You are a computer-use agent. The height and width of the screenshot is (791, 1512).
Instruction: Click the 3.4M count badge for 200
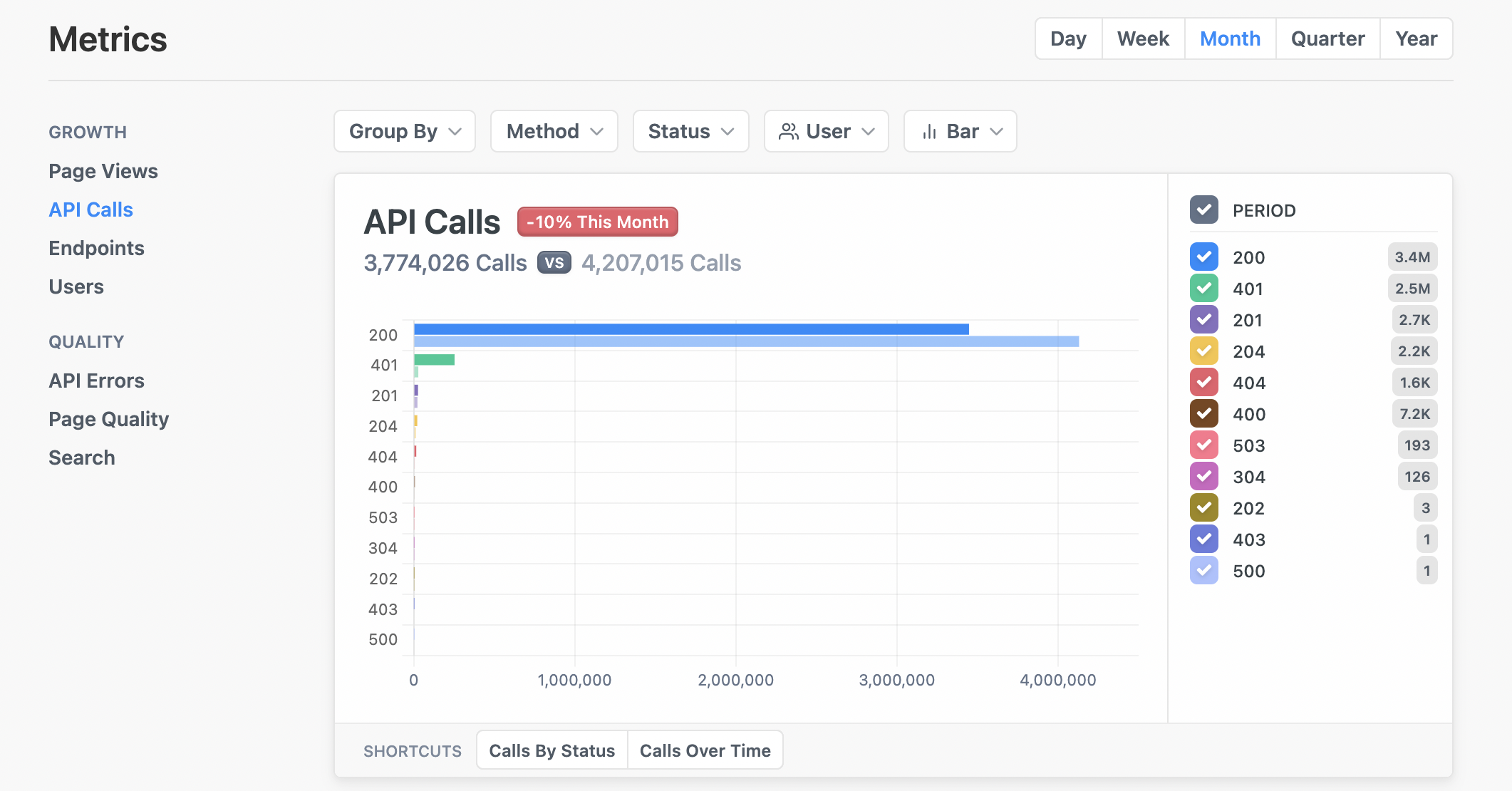tap(1412, 257)
